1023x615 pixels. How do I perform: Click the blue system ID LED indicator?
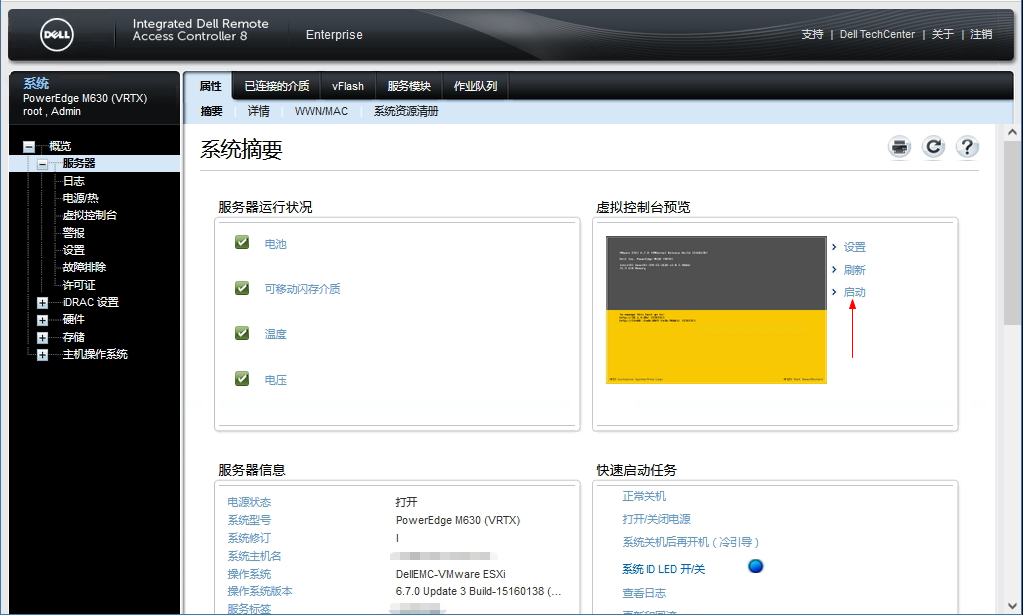tap(756, 566)
